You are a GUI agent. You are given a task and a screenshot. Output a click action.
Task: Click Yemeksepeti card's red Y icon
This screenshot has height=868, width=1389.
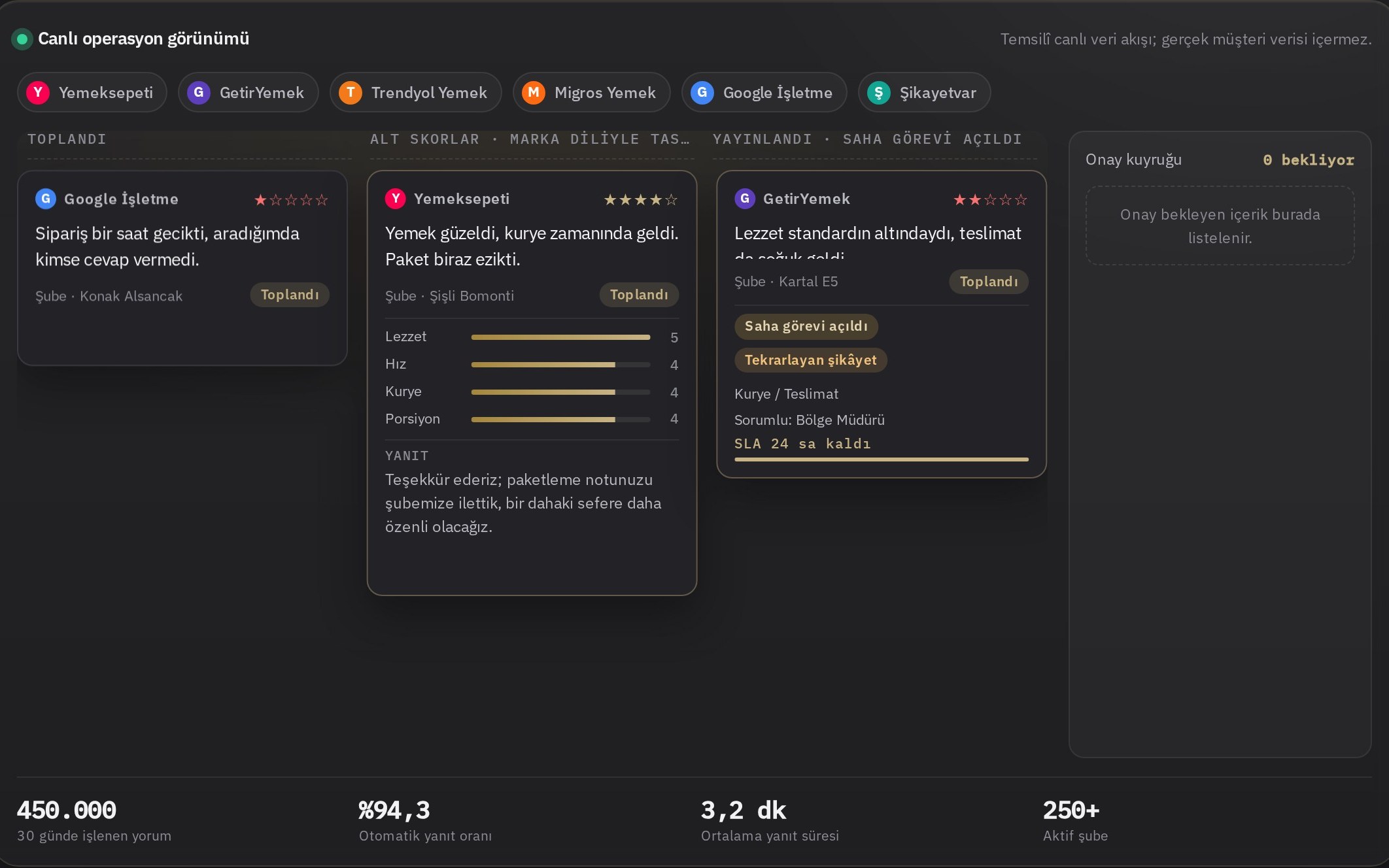point(396,199)
